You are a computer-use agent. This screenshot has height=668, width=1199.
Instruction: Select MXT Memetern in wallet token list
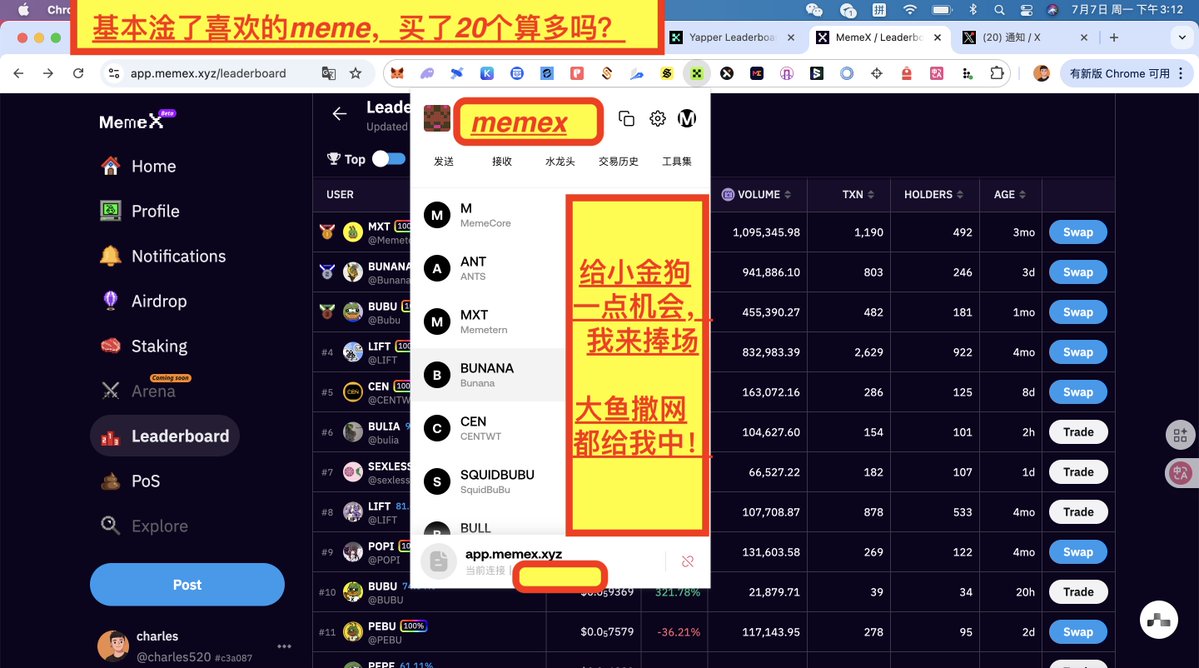tap(489, 322)
